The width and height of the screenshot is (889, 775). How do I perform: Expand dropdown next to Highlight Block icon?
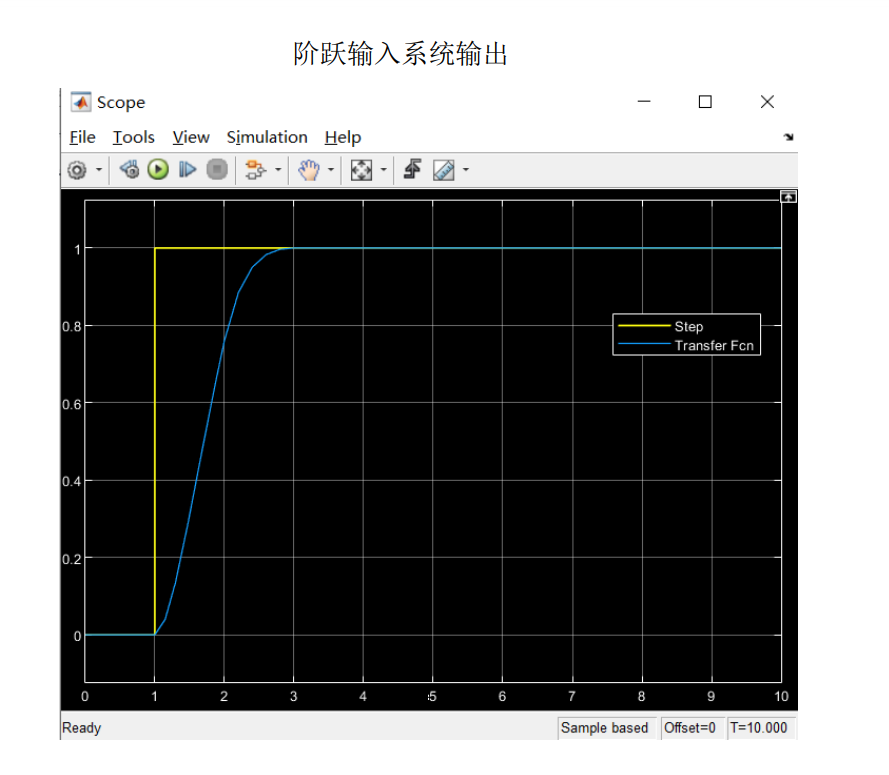pos(278,170)
